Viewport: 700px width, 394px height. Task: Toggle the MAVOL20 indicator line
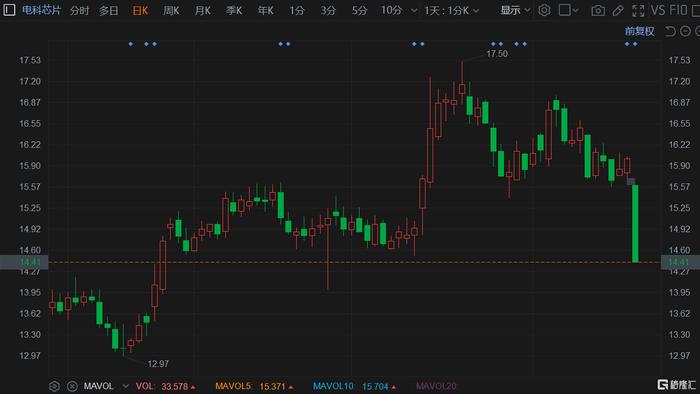point(436,386)
